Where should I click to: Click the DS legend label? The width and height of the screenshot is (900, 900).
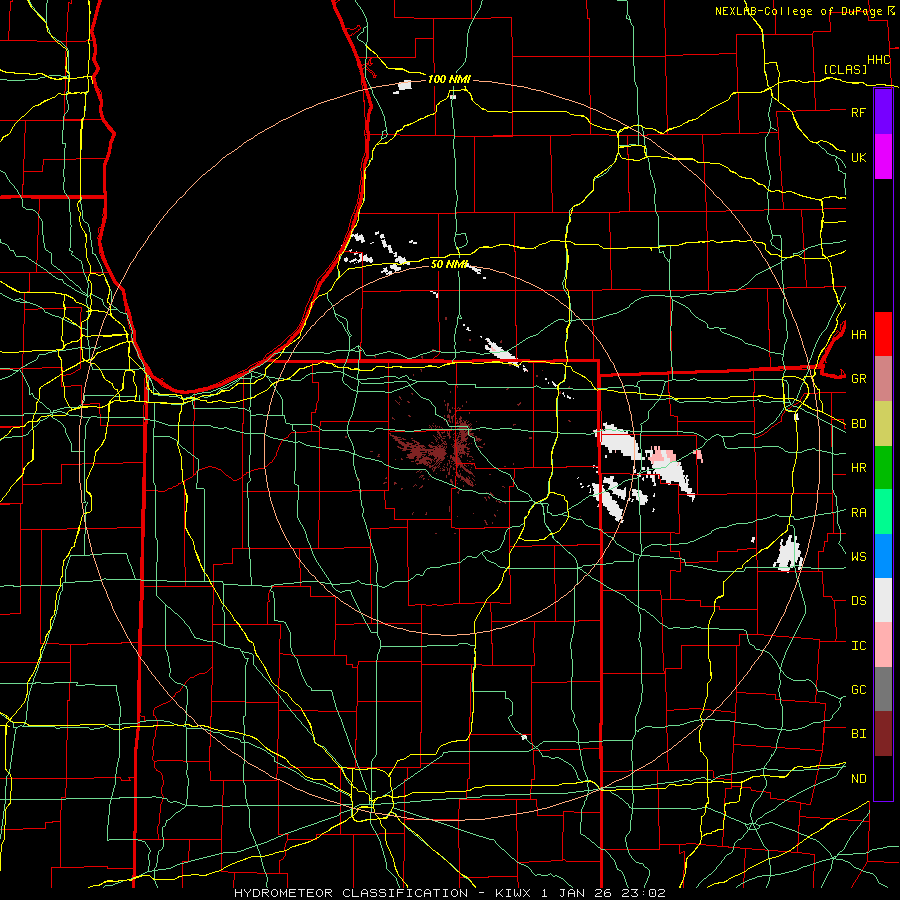click(859, 601)
